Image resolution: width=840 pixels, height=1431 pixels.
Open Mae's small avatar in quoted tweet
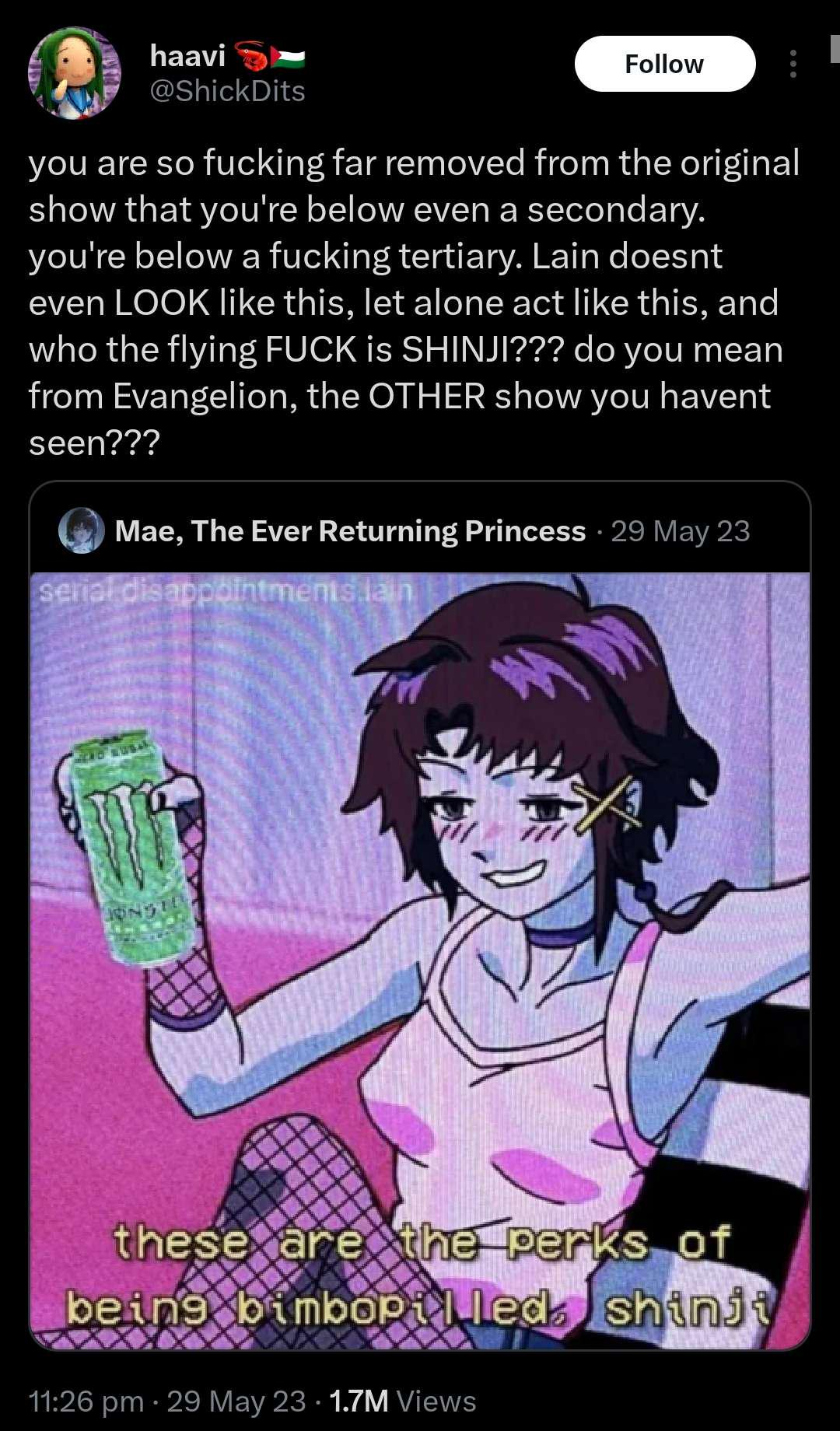point(82,530)
